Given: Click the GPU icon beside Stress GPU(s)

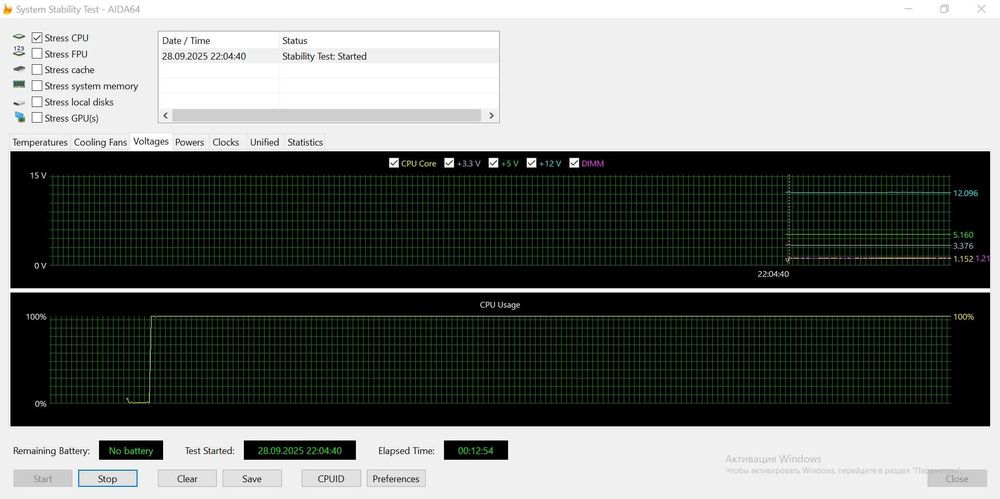Looking at the screenshot, I should tap(20, 117).
